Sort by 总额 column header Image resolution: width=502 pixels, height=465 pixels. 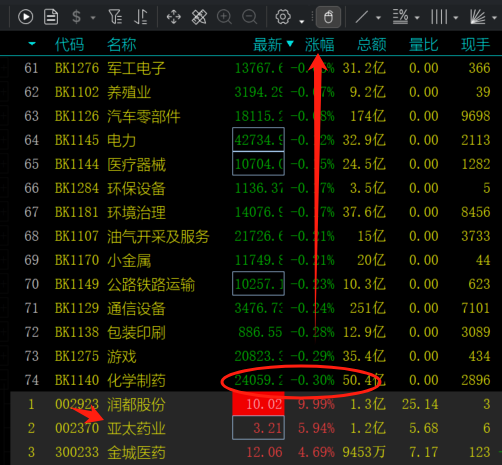[372, 44]
